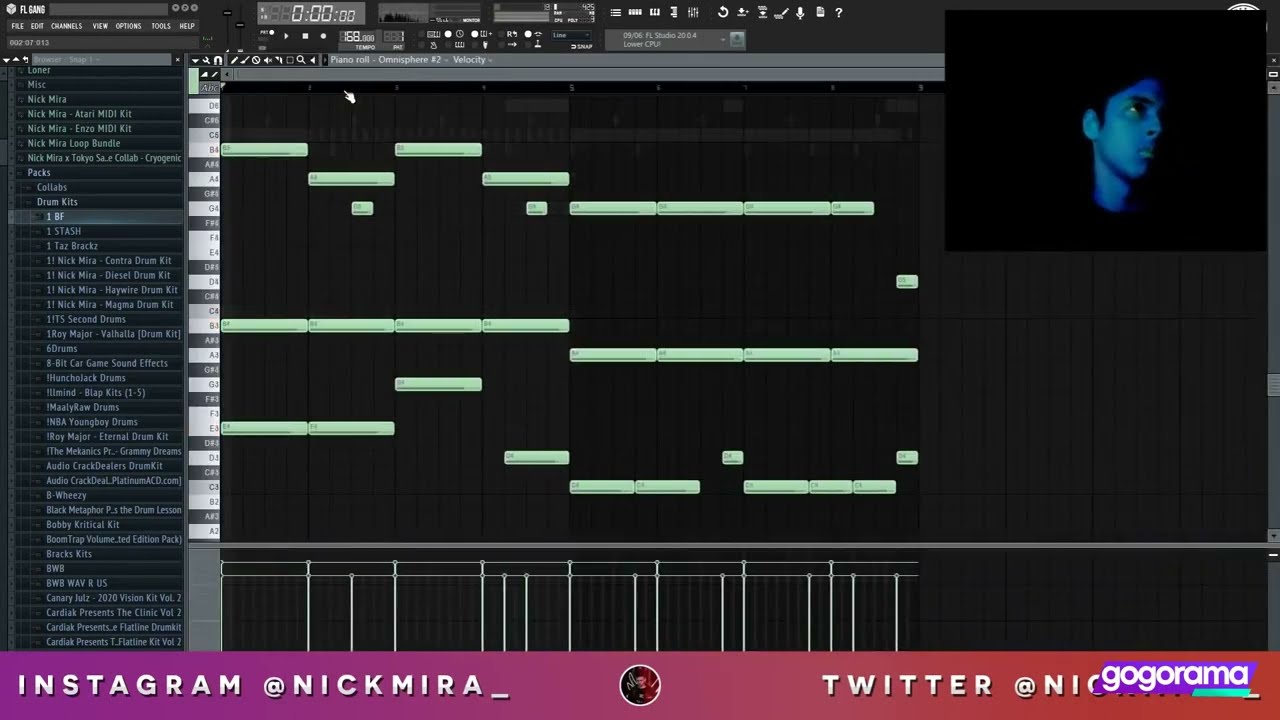Click the news panel download icon
The width and height of the screenshot is (1280, 720).
(x=737, y=39)
